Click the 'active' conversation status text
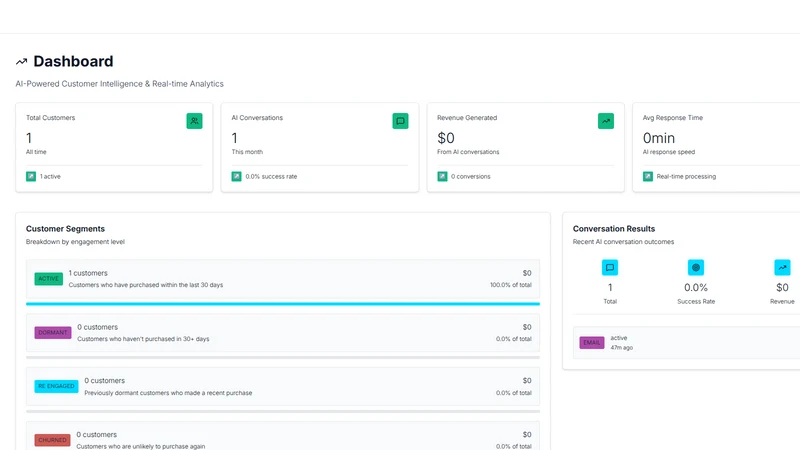 pos(619,338)
